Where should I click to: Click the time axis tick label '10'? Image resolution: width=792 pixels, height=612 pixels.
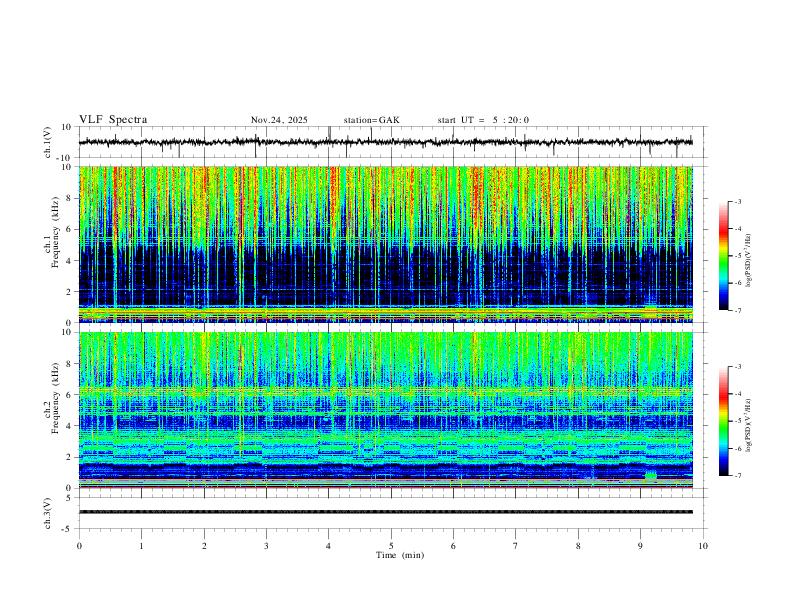pyautogui.click(x=703, y=546)
